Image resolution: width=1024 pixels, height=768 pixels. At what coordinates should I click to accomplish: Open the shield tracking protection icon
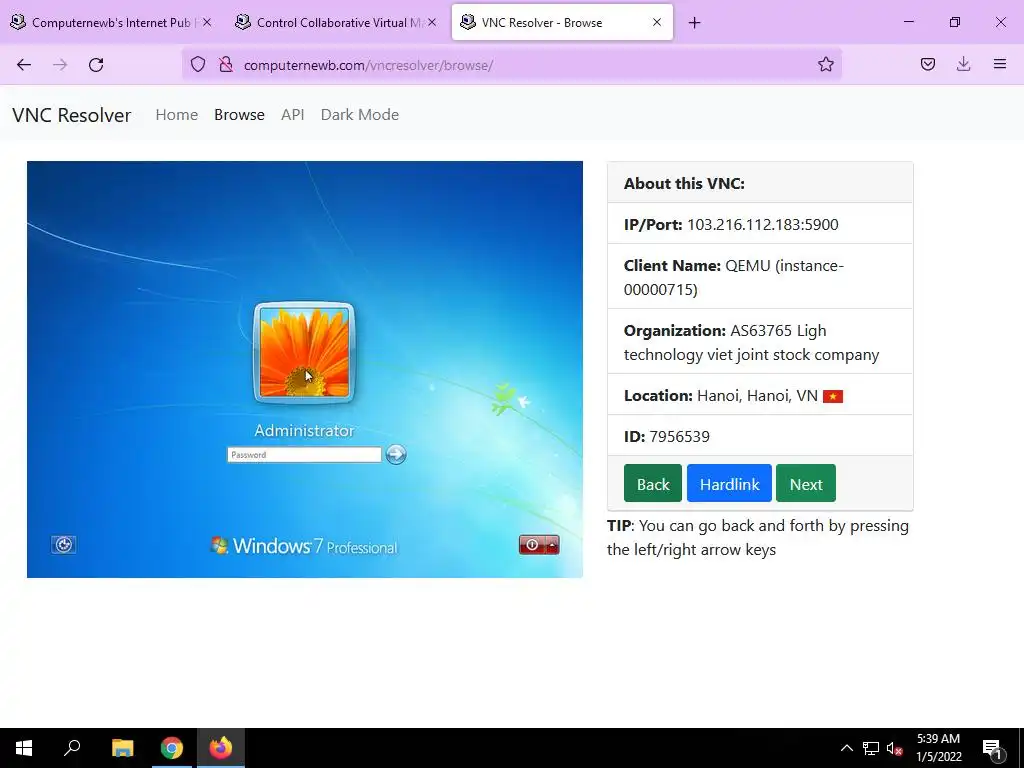click(x=198, y=64)
